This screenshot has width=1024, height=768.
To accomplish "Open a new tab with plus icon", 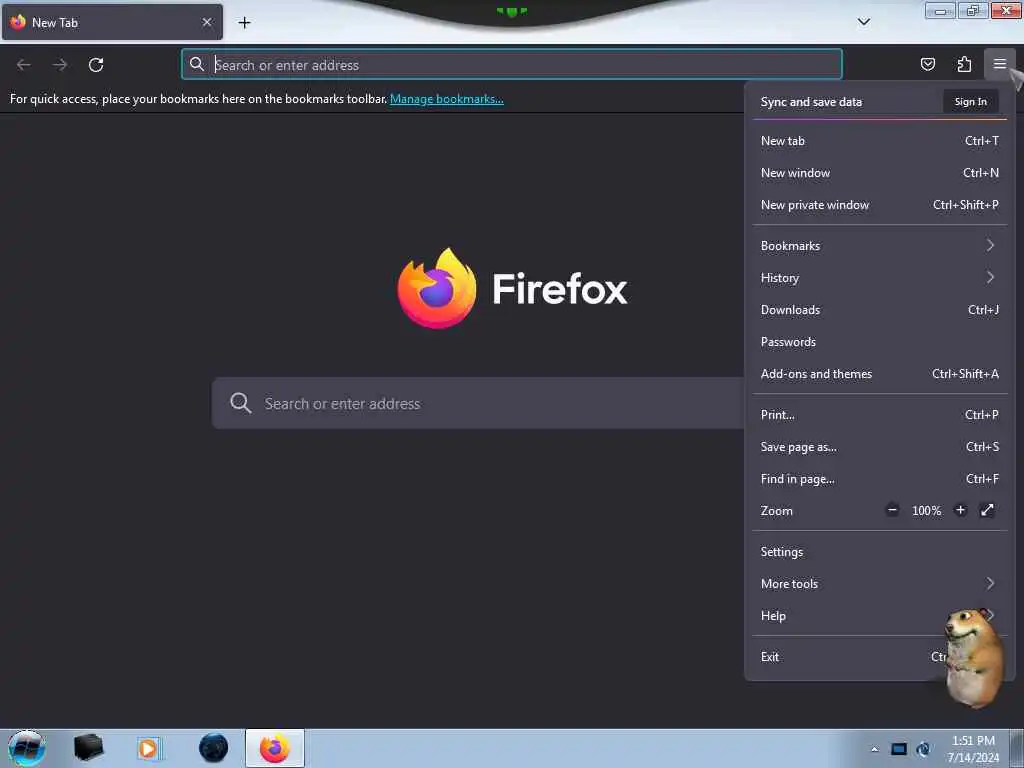I will tap(244, 22).
